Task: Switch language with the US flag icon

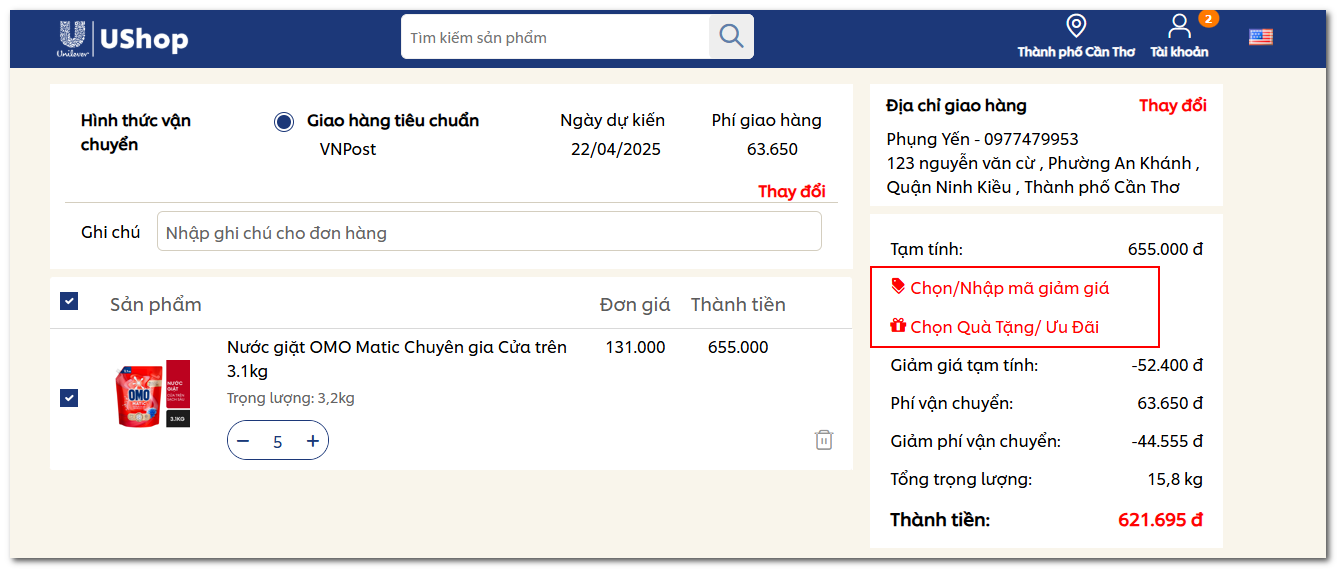Action: (x=1261, y=37)
